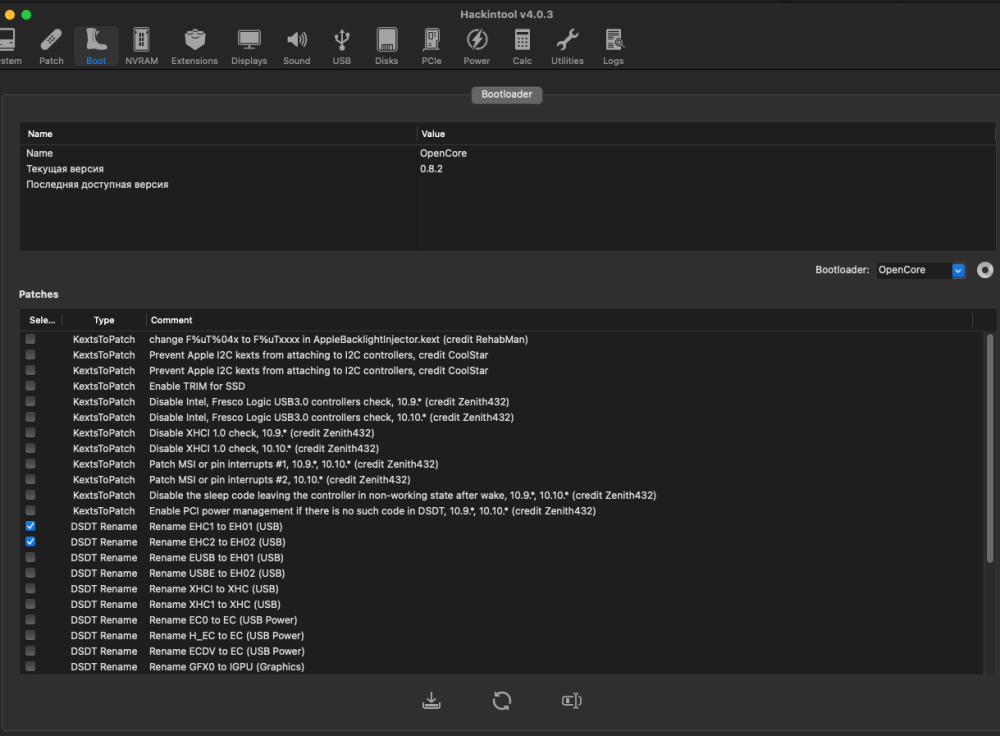Image resolution: width=1000 pixels, height=736 pixels.
Task: Select the Текущая версия row
Action: tap(507, 169)
